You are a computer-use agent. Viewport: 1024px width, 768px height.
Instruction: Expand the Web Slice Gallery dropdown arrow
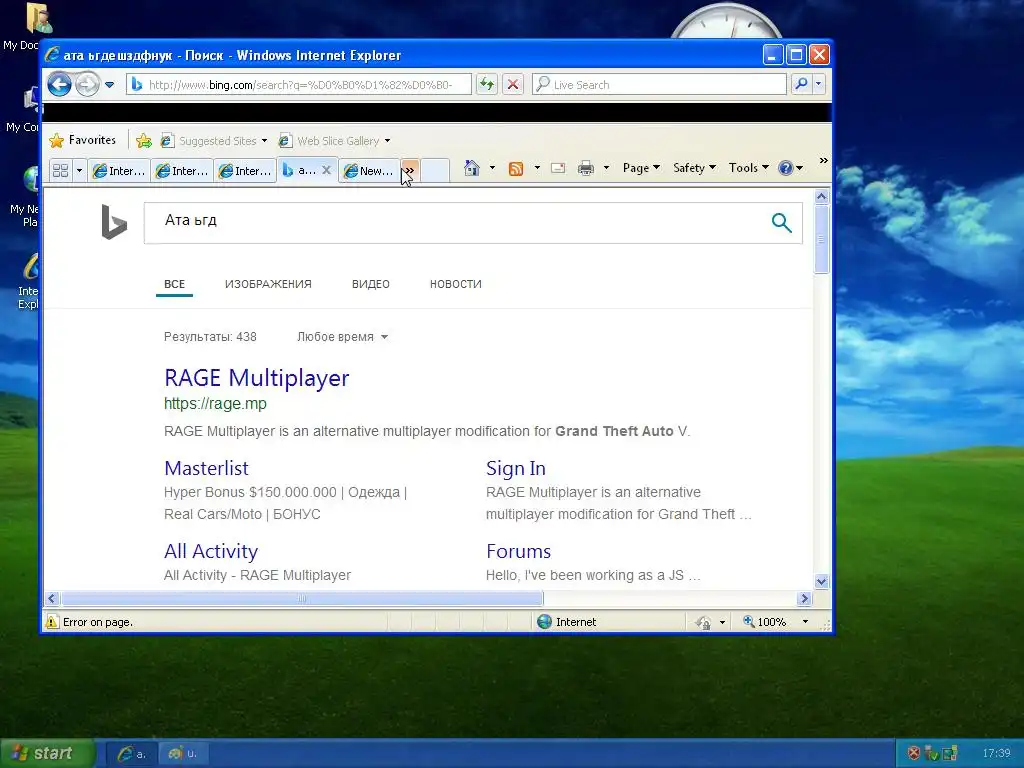[x=387, y=141]
